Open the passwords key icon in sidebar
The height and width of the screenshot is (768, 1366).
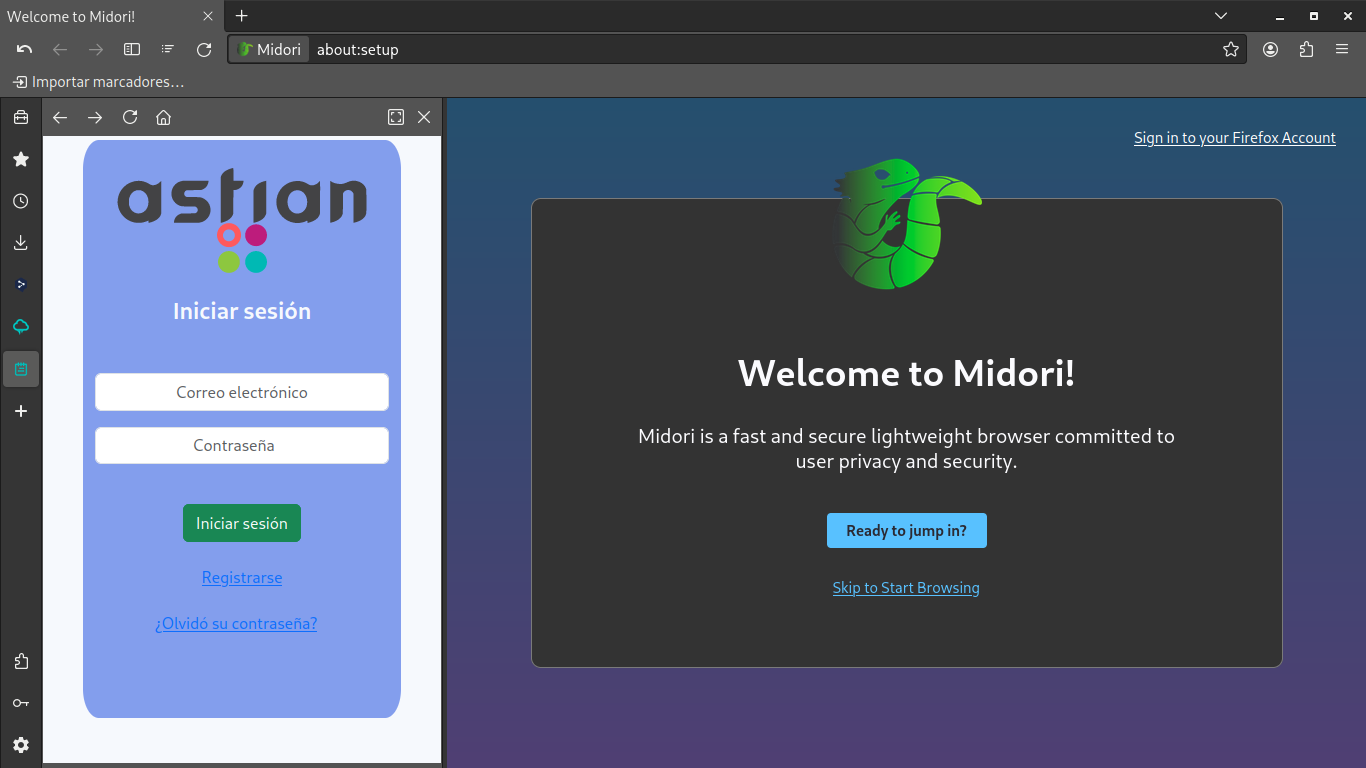pos(21,703)
